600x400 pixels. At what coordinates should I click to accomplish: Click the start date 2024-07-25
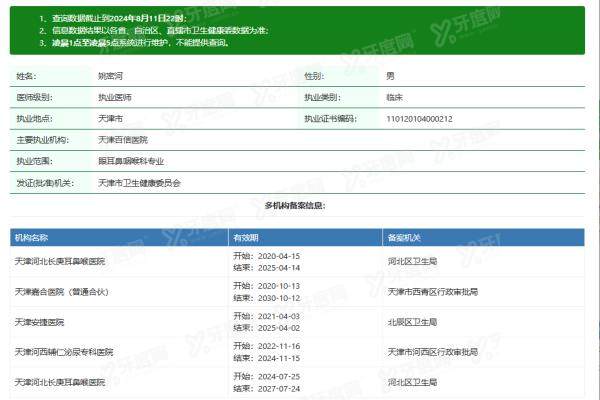[x=279, y=377]
